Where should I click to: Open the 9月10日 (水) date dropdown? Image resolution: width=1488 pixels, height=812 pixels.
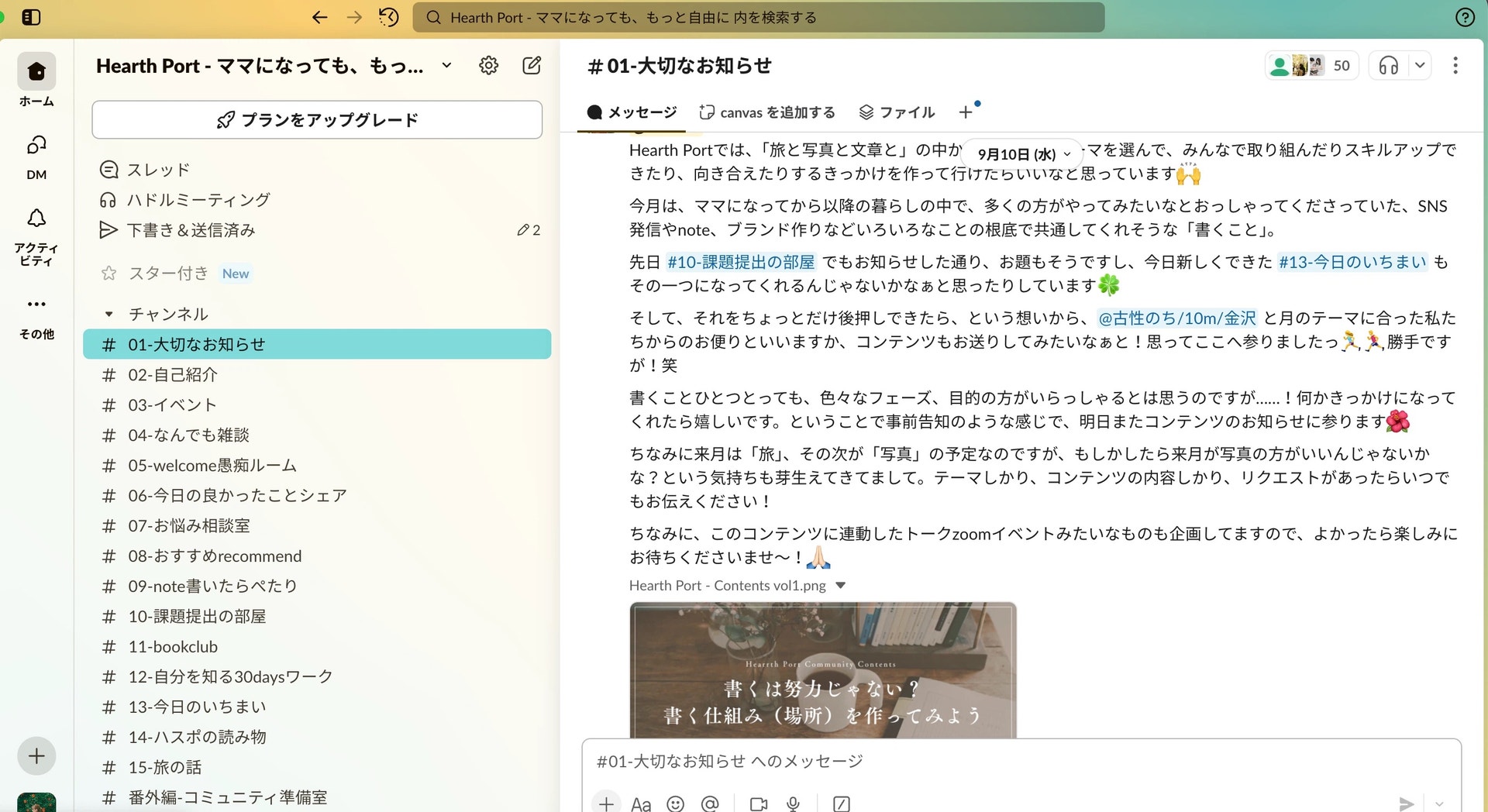click(1022, 154)
